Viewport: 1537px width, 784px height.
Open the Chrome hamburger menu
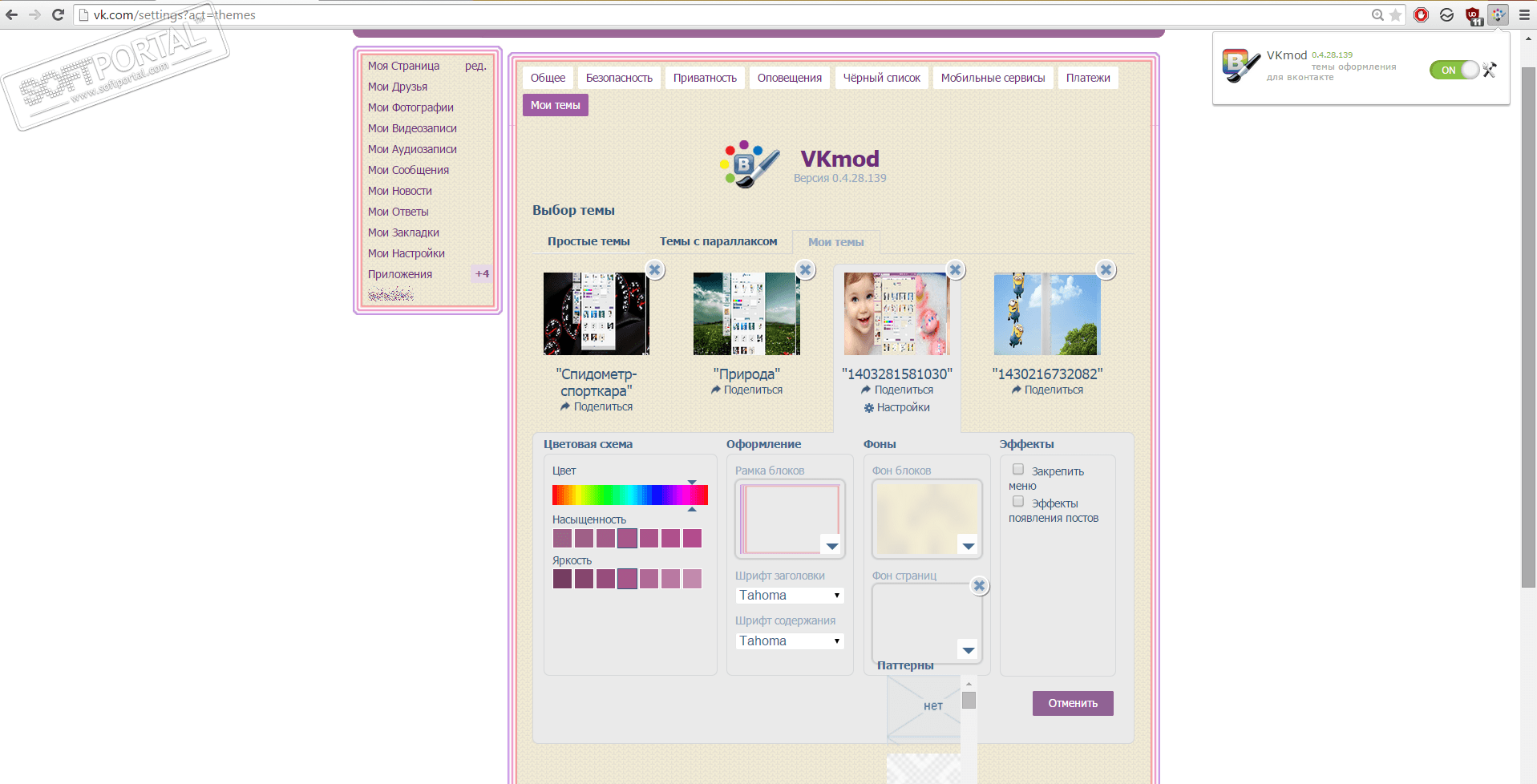click(x=1524, y=14)
